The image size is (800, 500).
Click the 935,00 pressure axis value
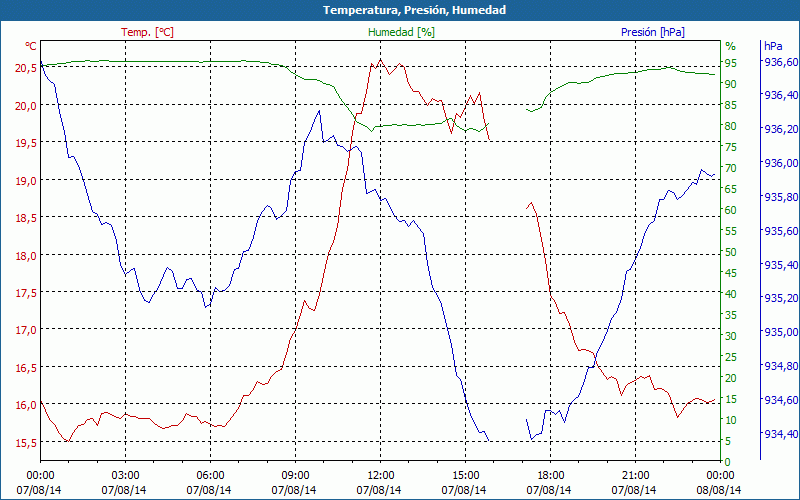[x=781, y=332]
